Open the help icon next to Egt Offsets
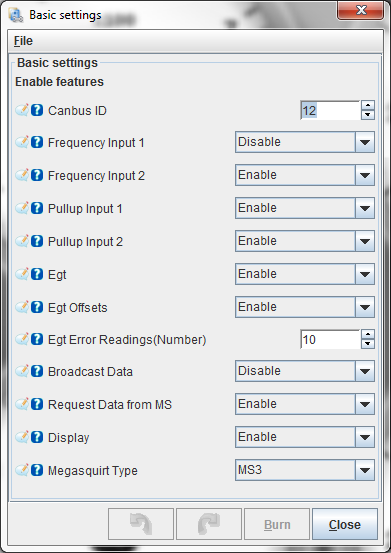This screenshot has height=553, width=391. pyautogui.click(x=37, y=307)
